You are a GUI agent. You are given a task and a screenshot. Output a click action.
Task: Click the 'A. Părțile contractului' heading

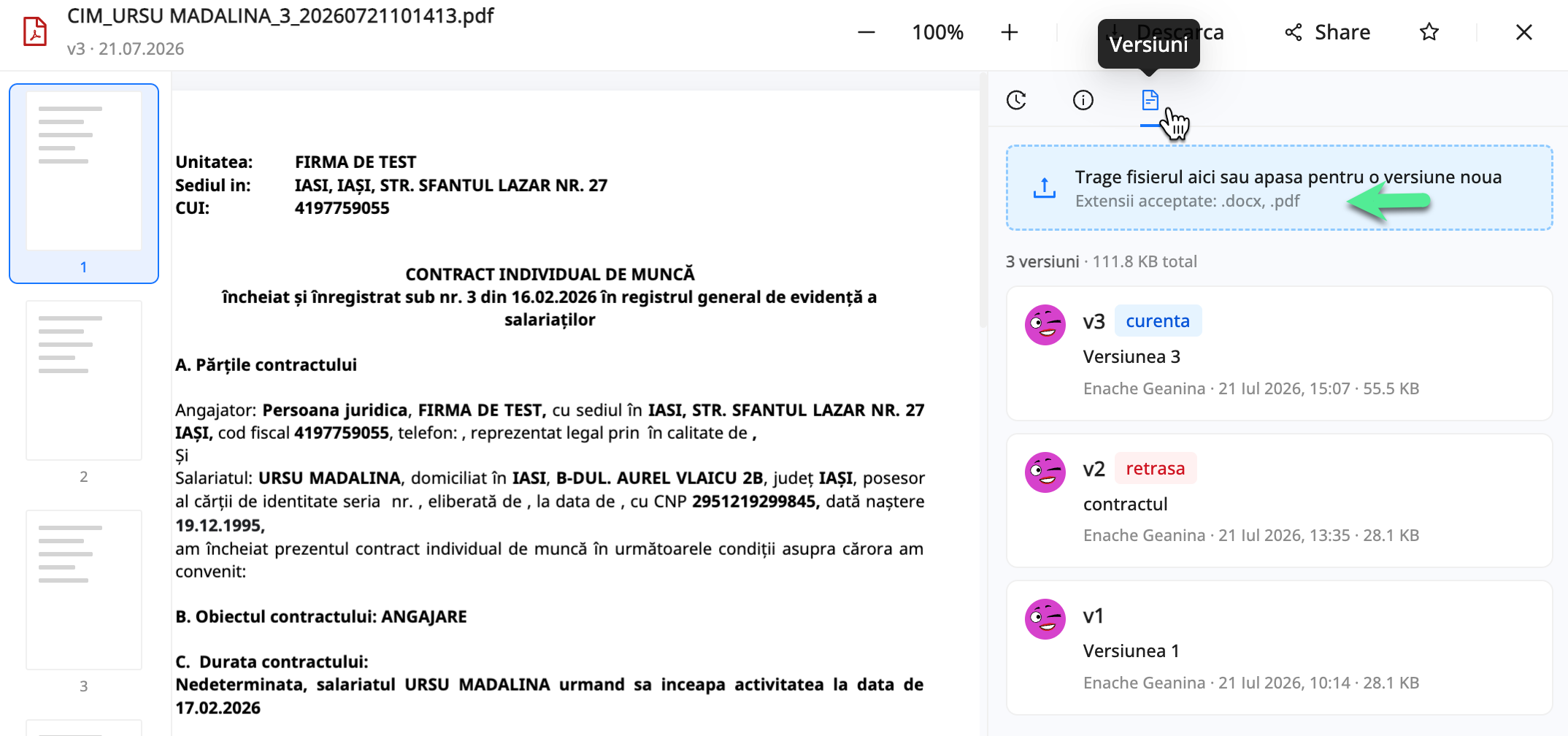click(266, 365)
